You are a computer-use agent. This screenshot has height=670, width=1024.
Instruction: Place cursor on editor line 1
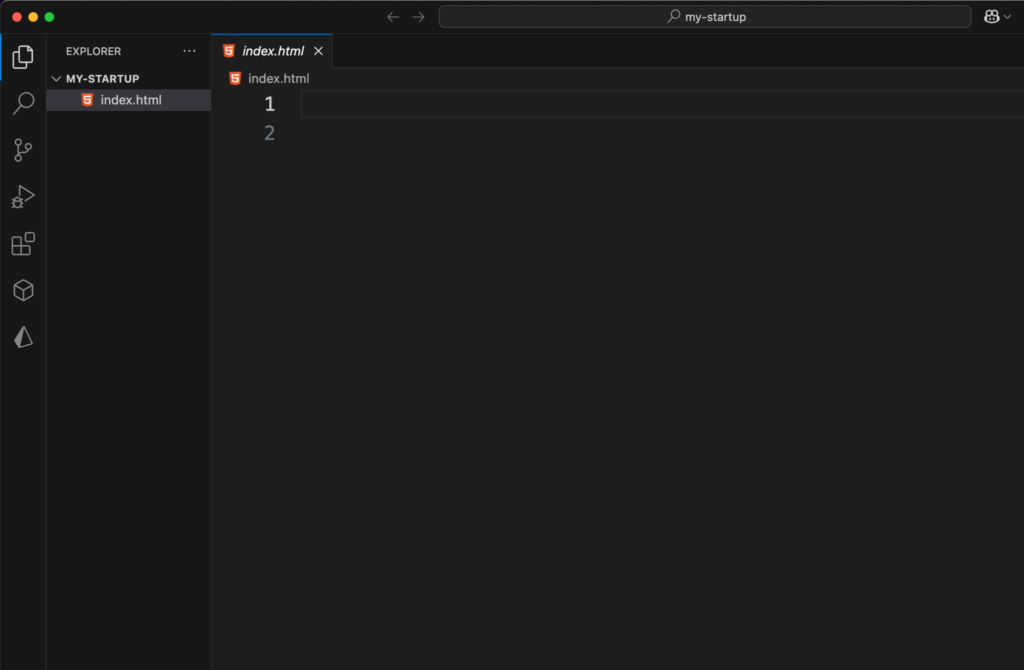click(600, 104)
